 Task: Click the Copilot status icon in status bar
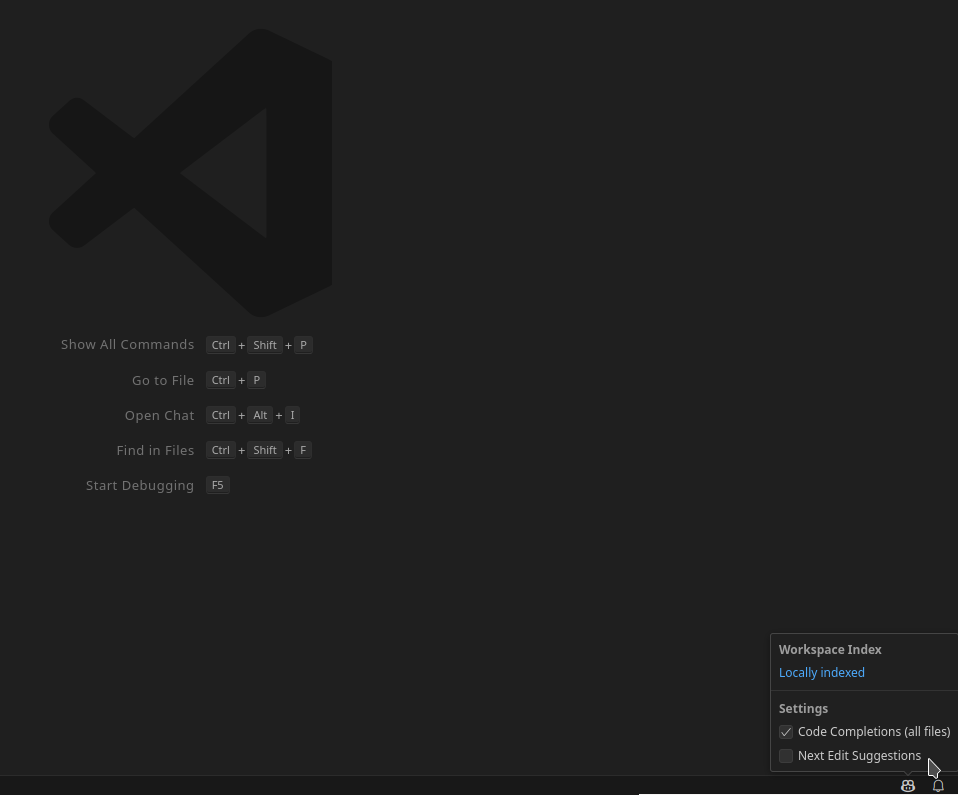click(907, 786)
